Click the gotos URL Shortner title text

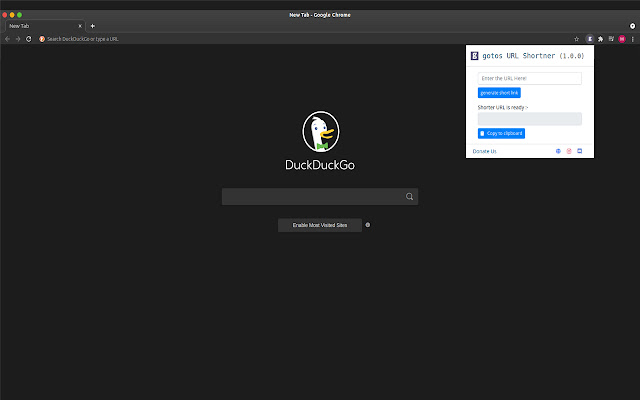pos(533,56)
